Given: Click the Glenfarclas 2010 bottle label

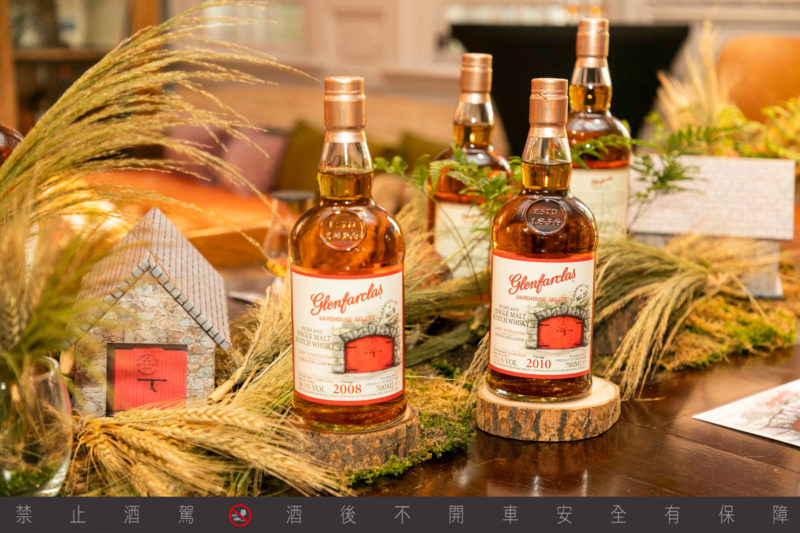Looking at the screenshot, I should tap(541, 315).
